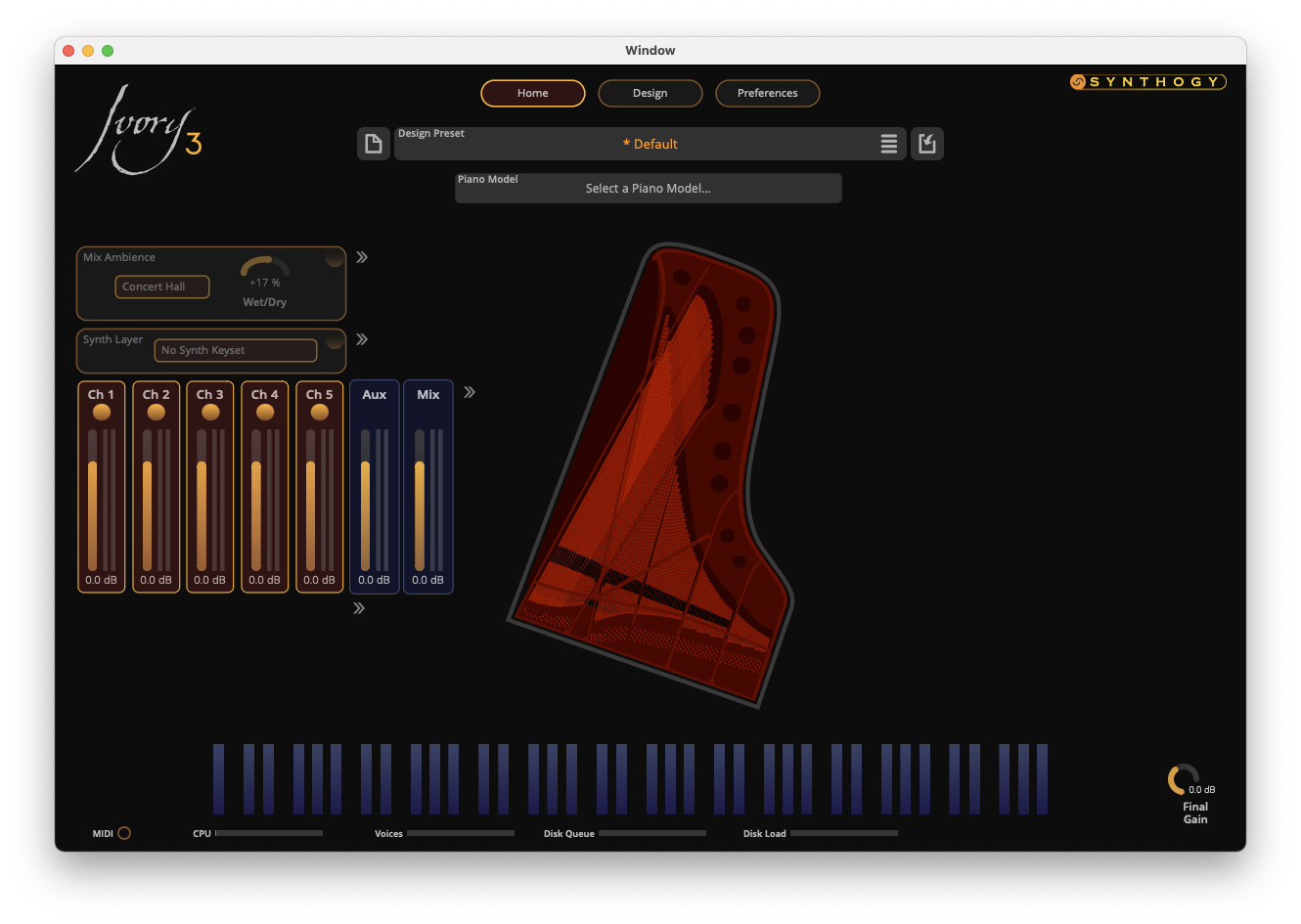Viewport: 1301px width, 924px height.
Task: Click the MIDI indicator circle
Action: pos(124,833)
